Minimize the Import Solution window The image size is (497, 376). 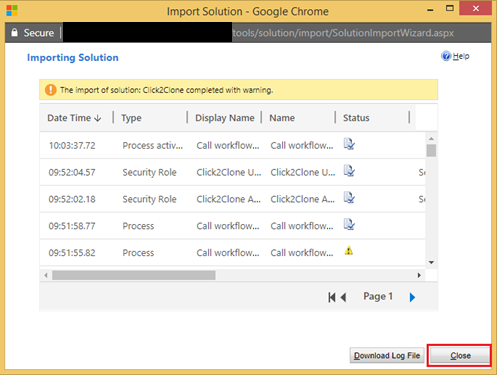click(430, 10)
